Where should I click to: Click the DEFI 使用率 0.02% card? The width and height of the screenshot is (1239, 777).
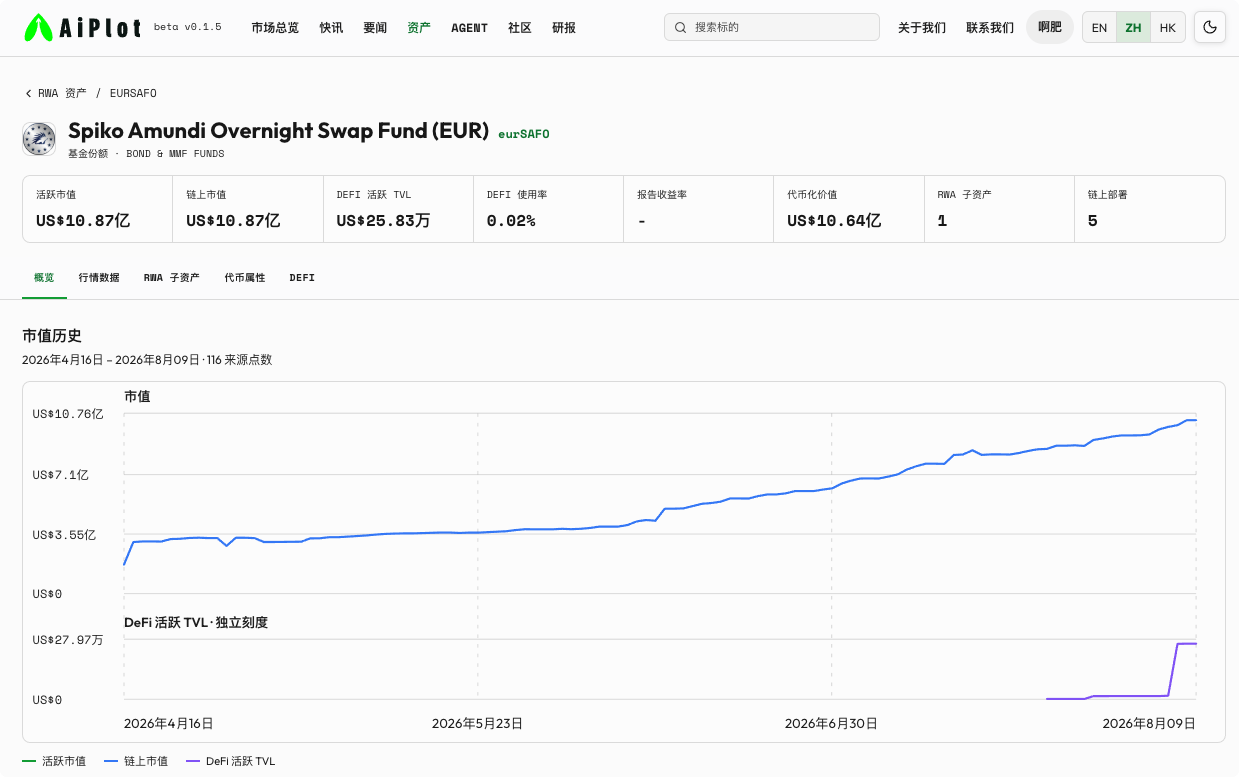548,209
